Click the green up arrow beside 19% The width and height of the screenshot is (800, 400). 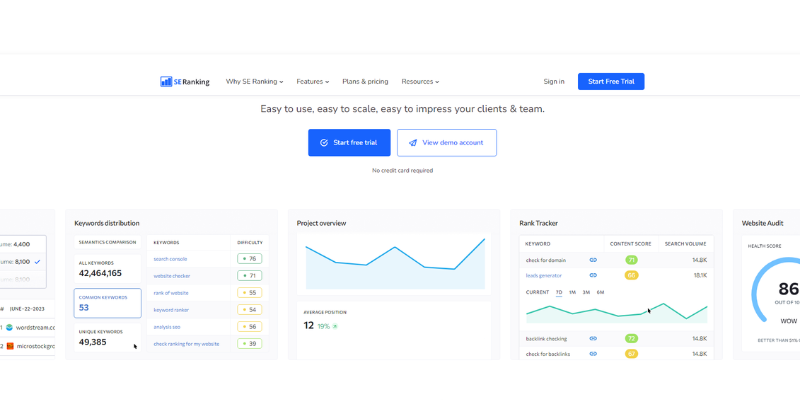click(335, 326)
